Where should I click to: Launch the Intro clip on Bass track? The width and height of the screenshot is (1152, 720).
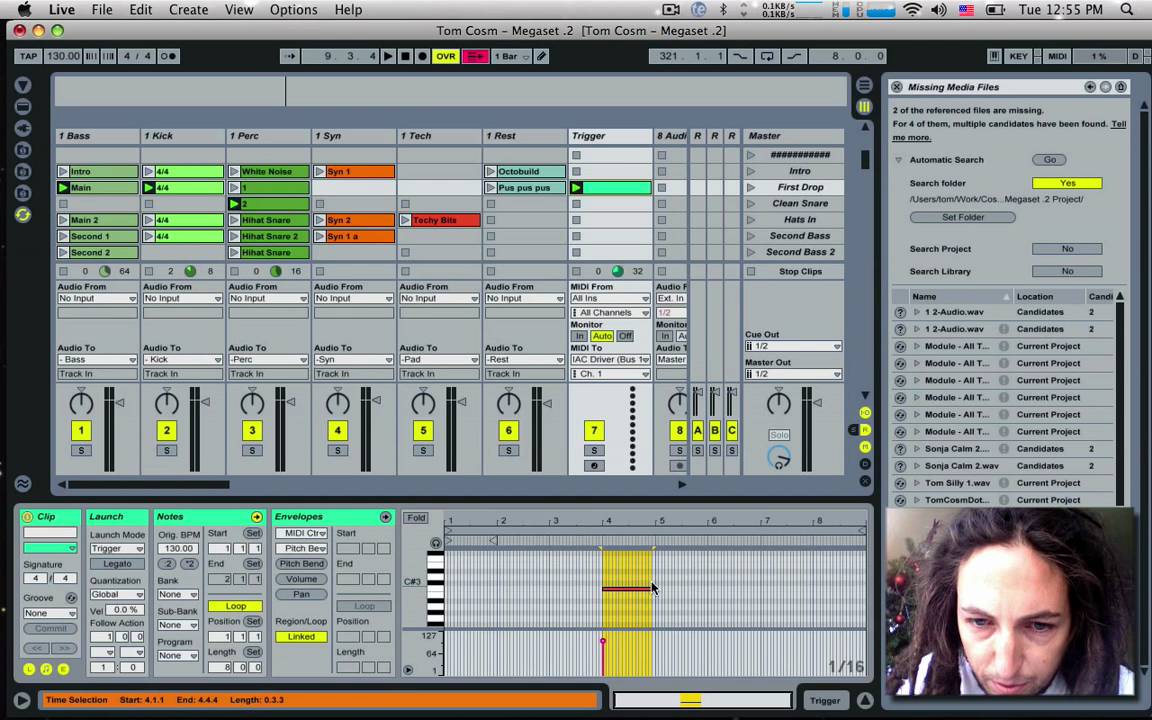pos(63,171)
